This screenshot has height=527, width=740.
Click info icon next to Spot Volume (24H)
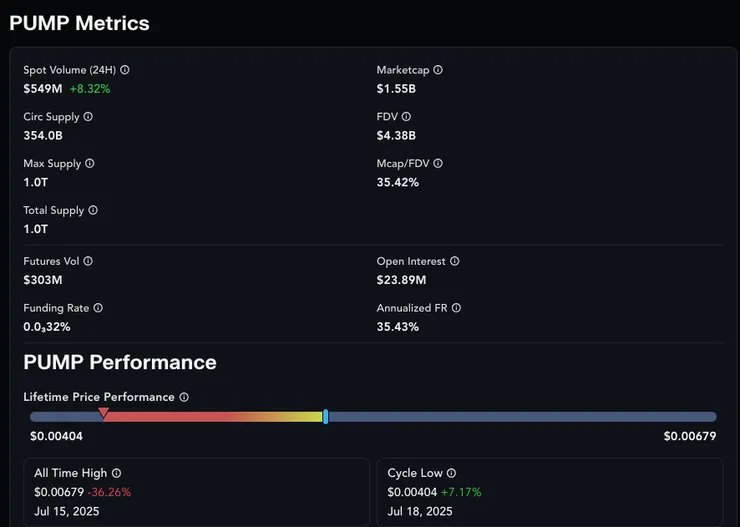[x=125, y=70]
